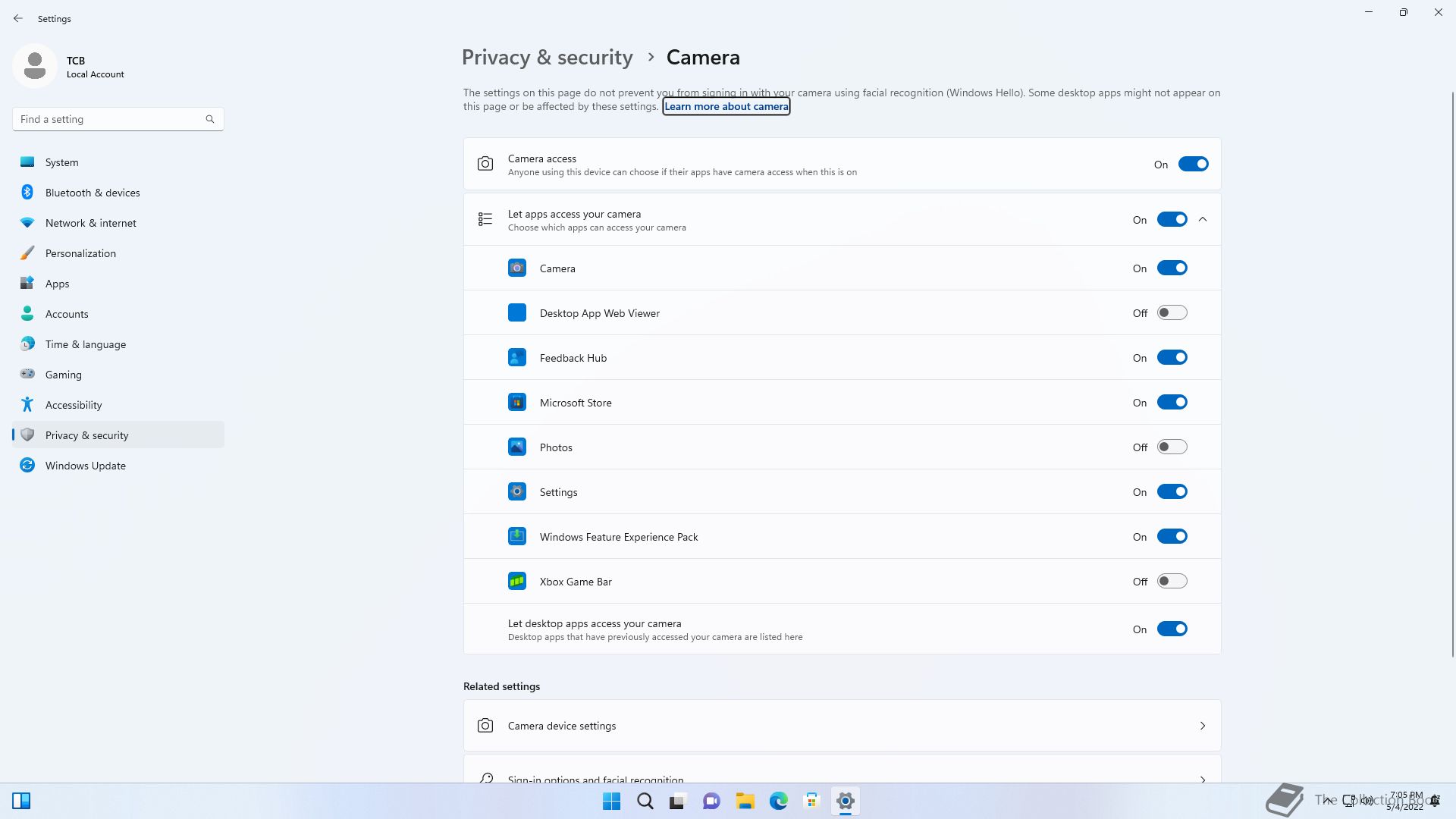The width and height of the screenshot is (1456, 819).
Task: Enable Xbox Game Bar camera toggle
Action: pos(1172,581)
